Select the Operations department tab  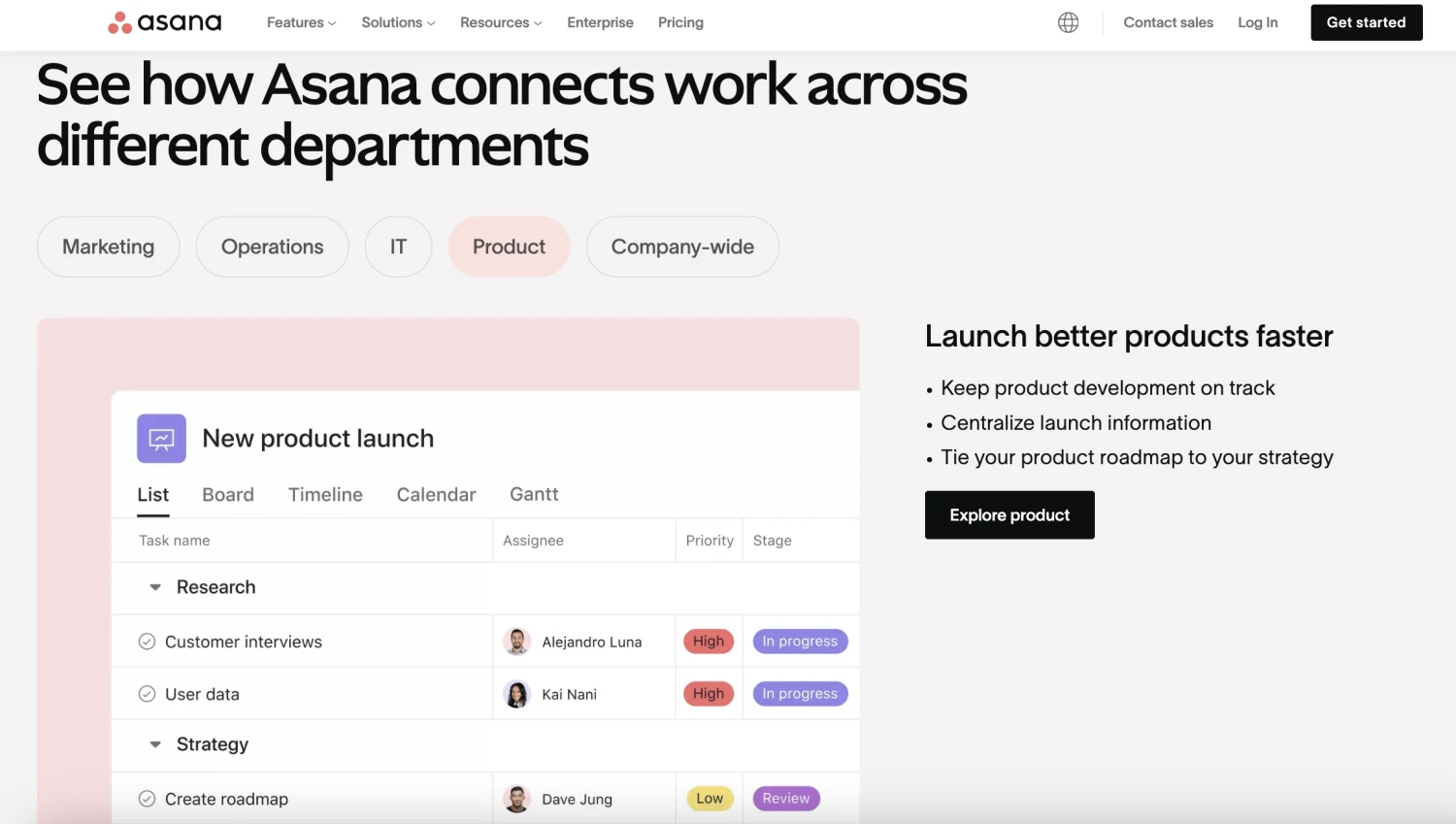click(x=272, y=247)
